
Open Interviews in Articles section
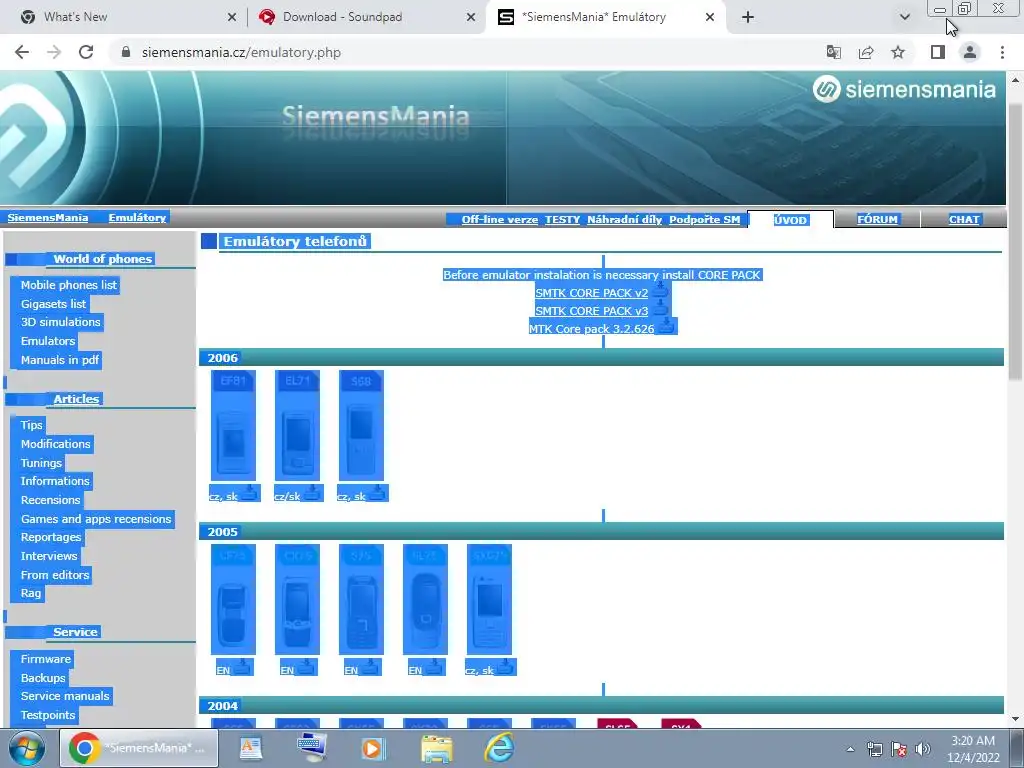click(49, 556)
